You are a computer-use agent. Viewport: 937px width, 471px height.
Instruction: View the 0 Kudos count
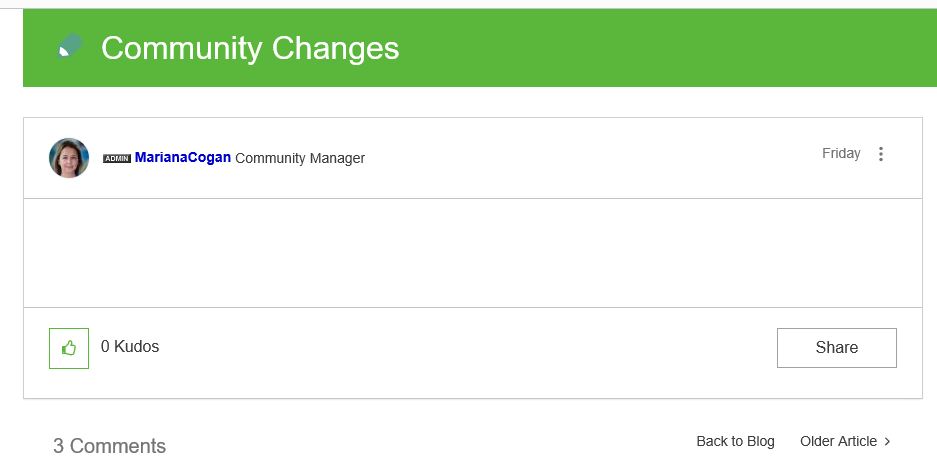(x=130, y=347)
